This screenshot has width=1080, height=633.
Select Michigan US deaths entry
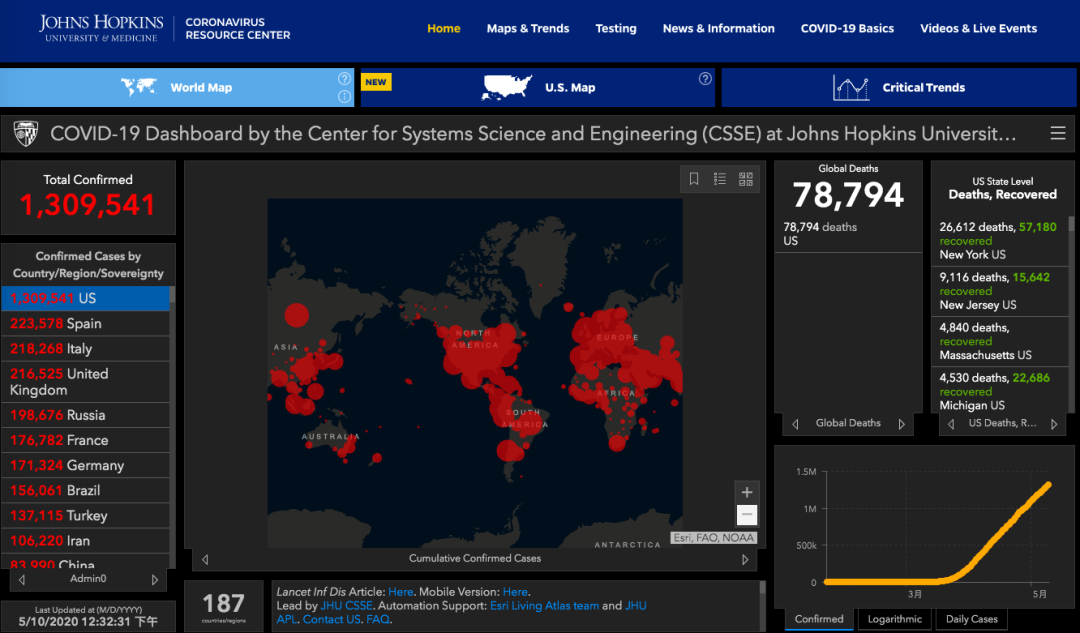[999, 391]
